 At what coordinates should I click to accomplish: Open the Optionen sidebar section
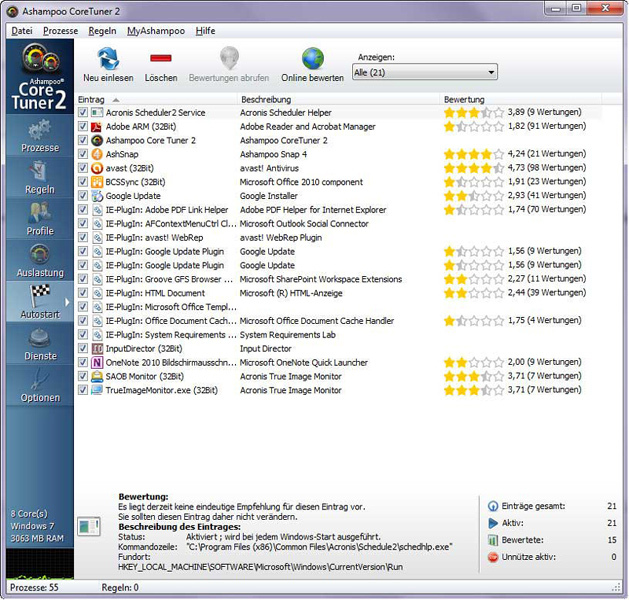40,385
